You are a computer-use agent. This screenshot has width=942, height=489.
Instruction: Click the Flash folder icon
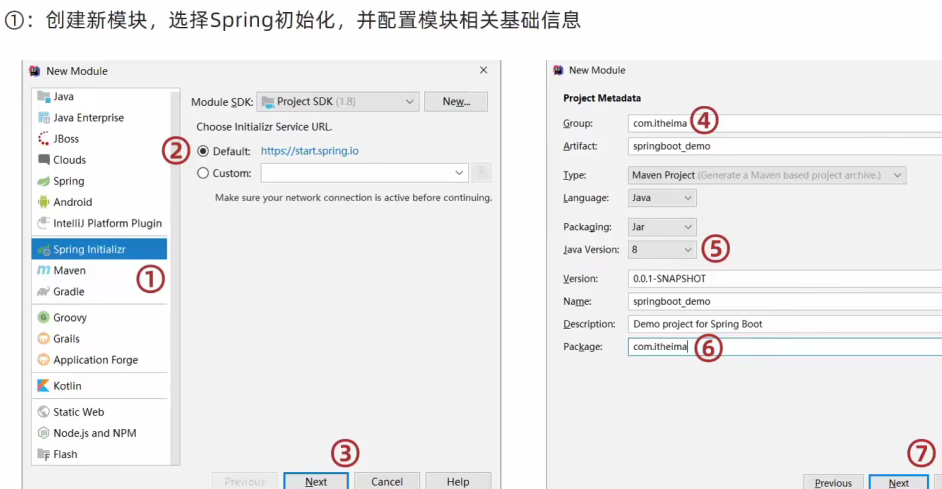tap(43, 454)
